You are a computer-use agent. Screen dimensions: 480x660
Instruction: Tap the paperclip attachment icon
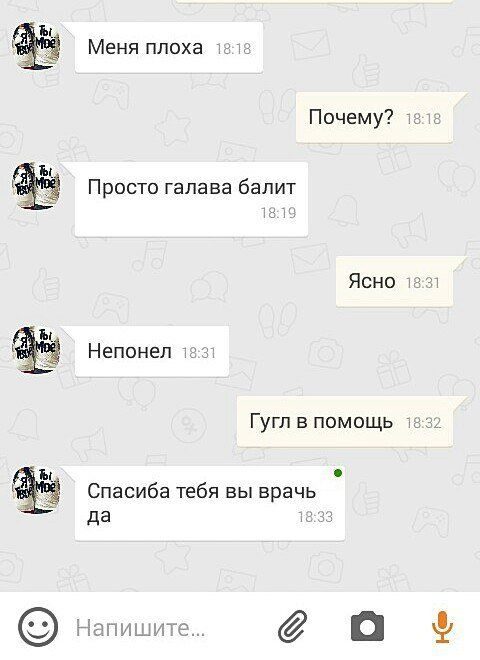(x=293, y=627)
